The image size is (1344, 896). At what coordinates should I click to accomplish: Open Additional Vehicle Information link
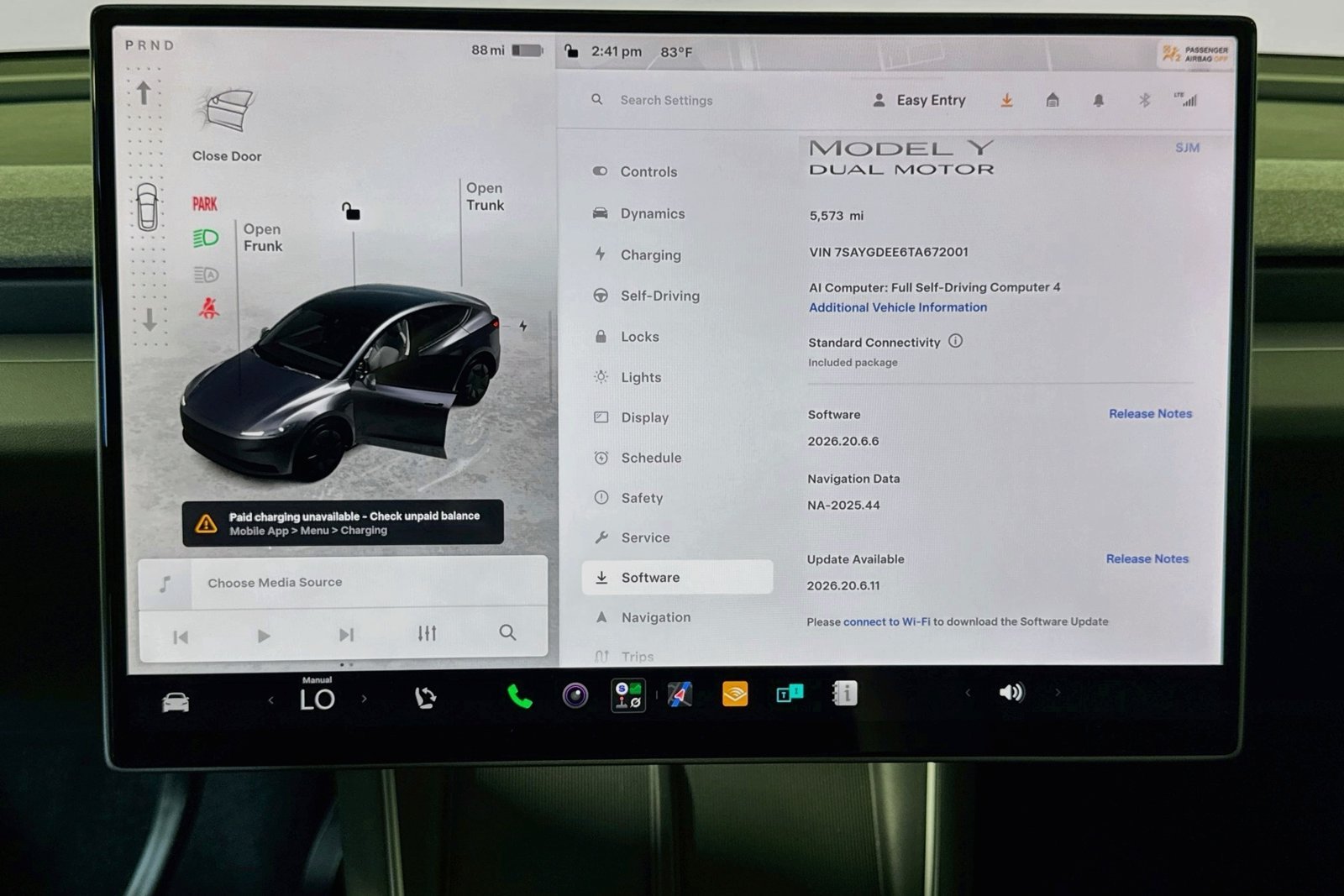(x=898, y=307)
